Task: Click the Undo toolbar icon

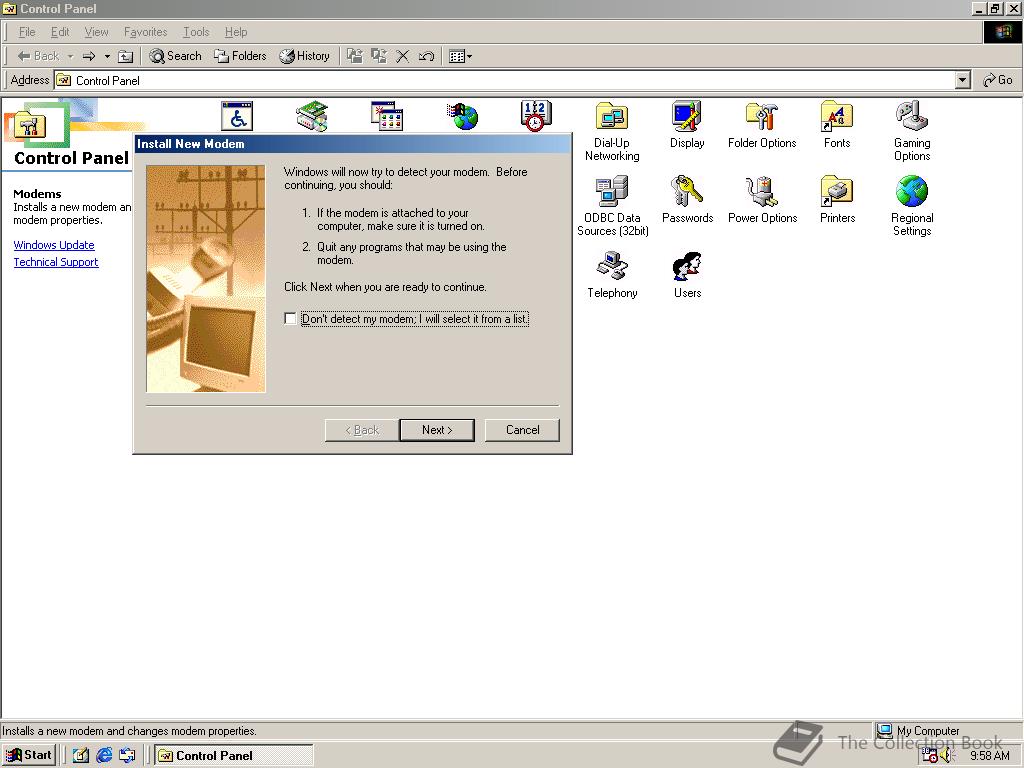Action: pos(426,56)
